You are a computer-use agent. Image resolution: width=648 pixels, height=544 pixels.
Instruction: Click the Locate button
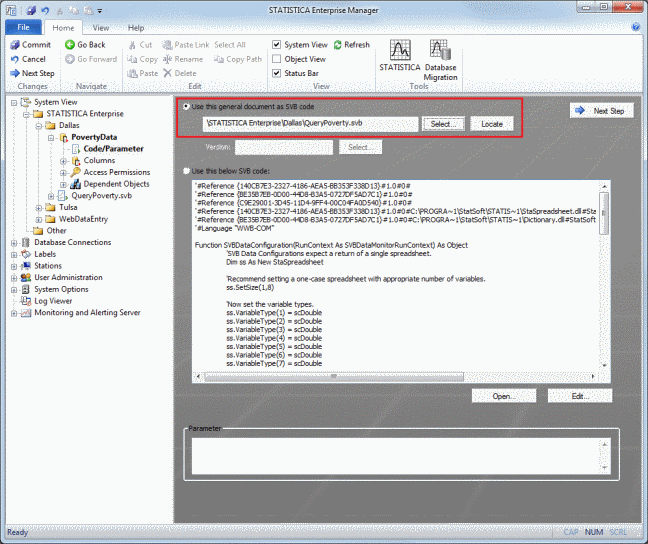tap(492, 124)
